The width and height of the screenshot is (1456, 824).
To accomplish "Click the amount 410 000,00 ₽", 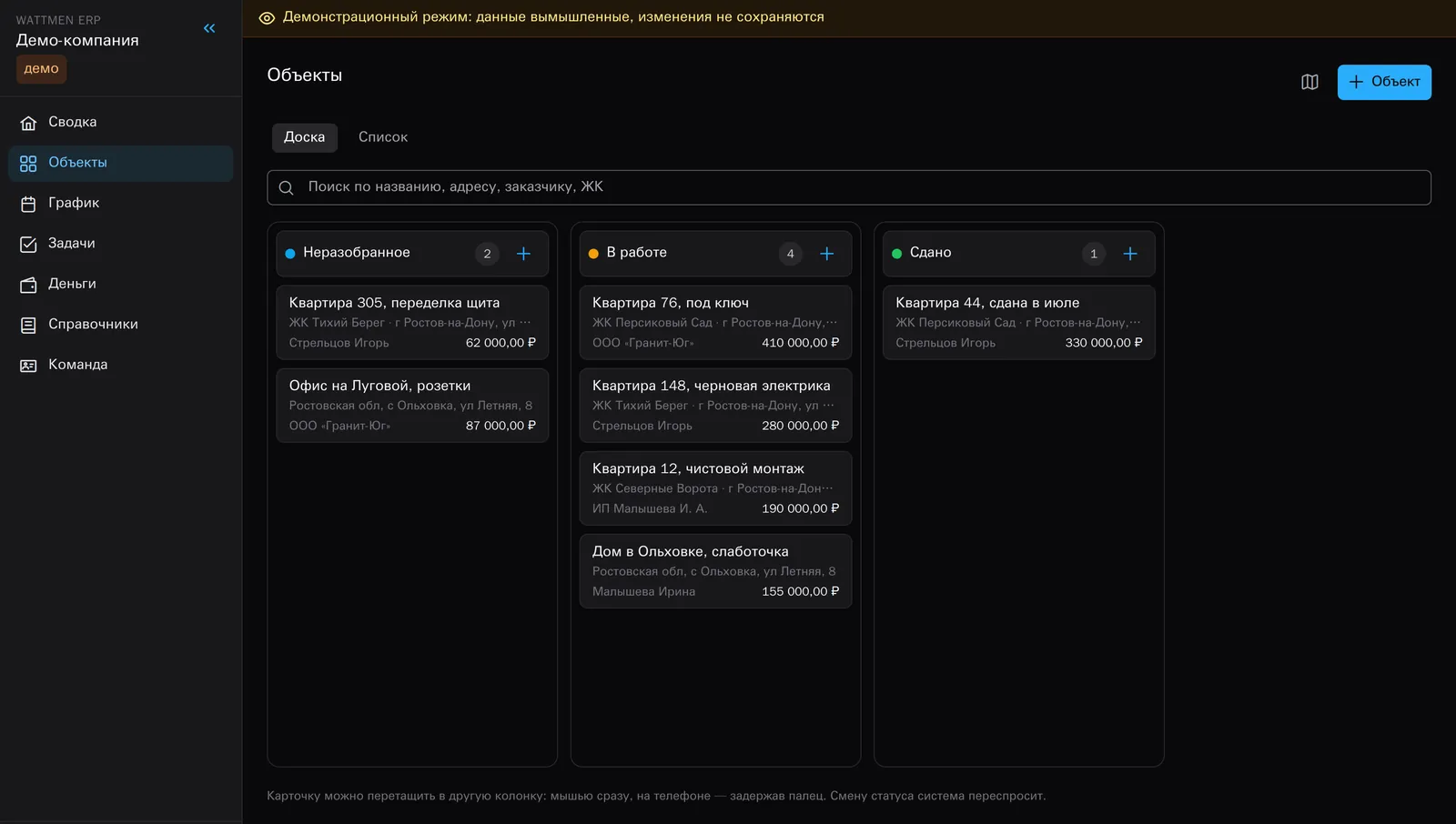I will pos(801,343).
